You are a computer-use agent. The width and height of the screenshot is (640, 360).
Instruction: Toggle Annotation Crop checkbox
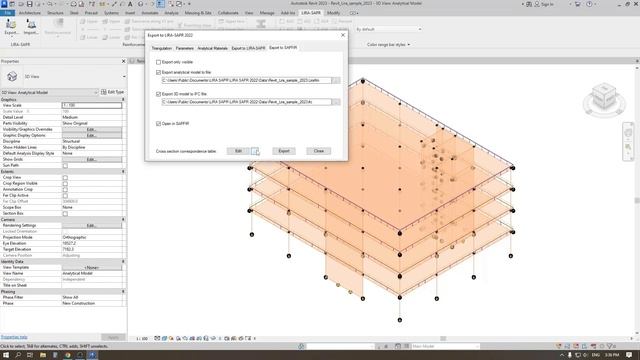pos(65,189)
